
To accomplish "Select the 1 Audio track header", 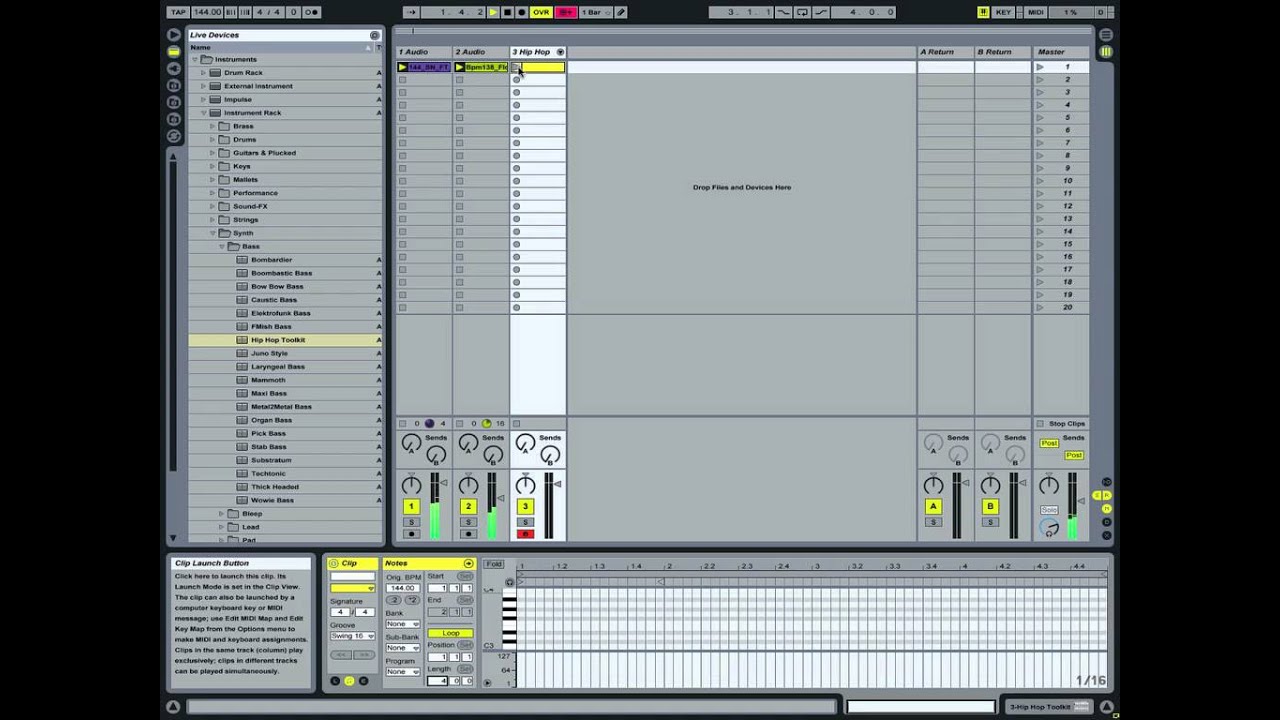I will point(424,52).
